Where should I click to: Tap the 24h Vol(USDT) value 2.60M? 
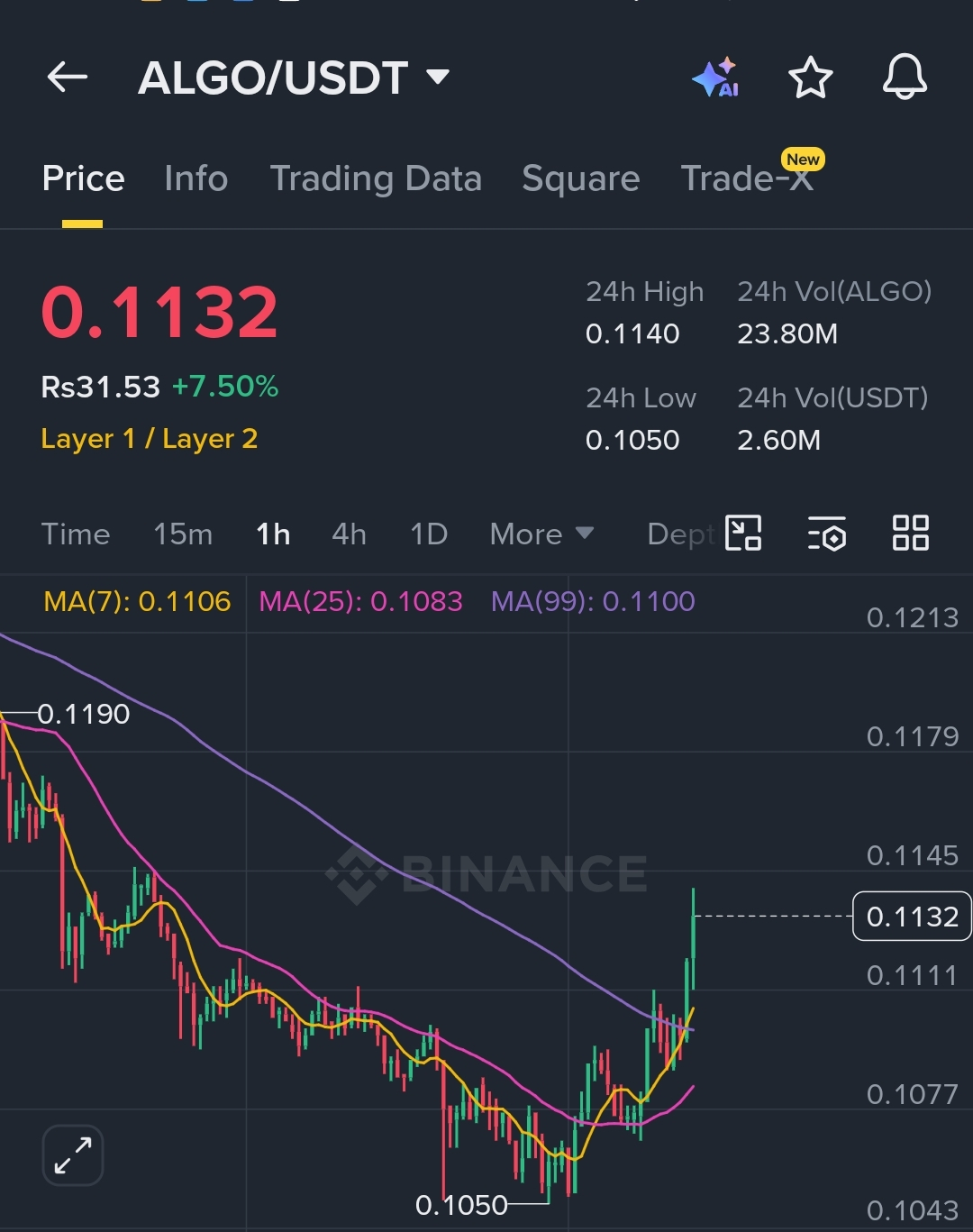(778, 441)
